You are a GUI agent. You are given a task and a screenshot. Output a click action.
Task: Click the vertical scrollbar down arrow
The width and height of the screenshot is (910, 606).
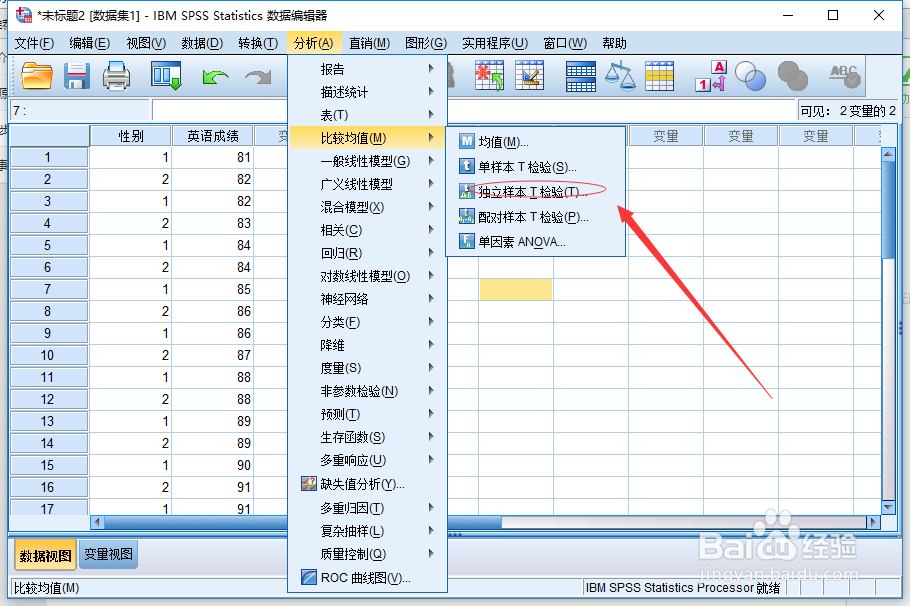pyautogui.click(x=888, y=507)
